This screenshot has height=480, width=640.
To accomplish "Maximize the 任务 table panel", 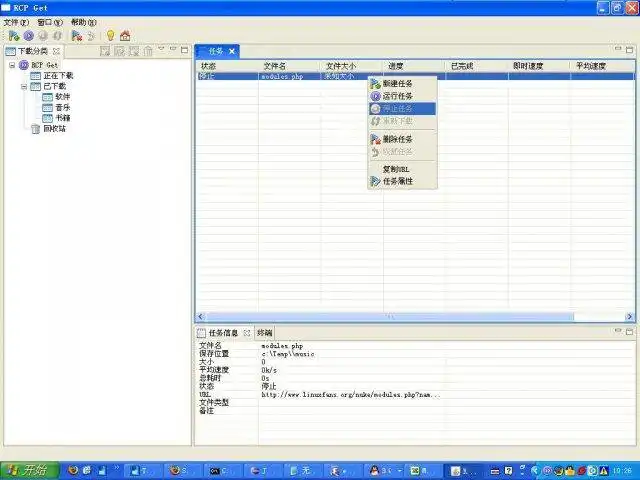I will (x=629, y=50).
